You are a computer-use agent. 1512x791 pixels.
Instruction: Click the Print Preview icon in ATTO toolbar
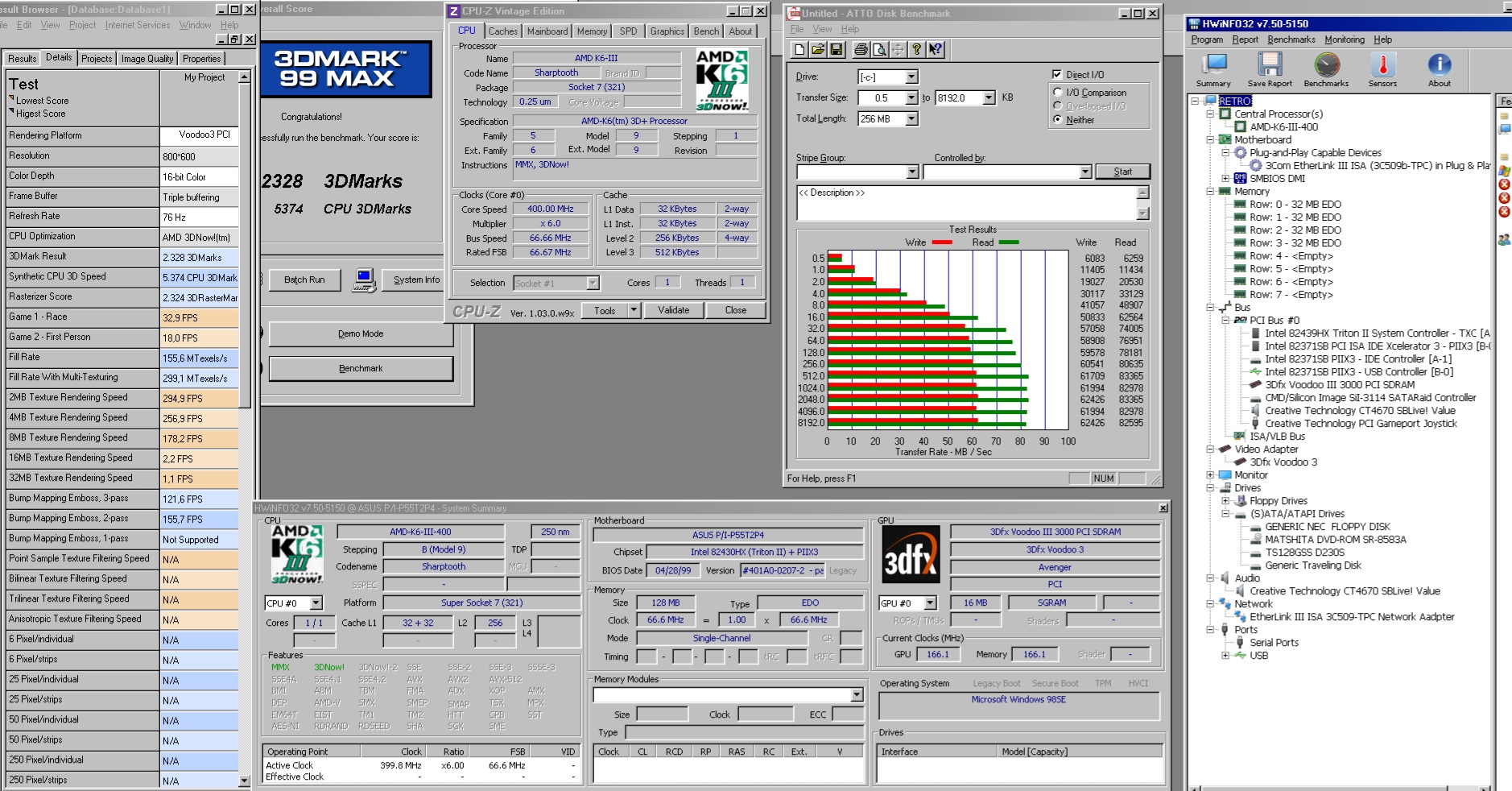click(x=879, y=50)
